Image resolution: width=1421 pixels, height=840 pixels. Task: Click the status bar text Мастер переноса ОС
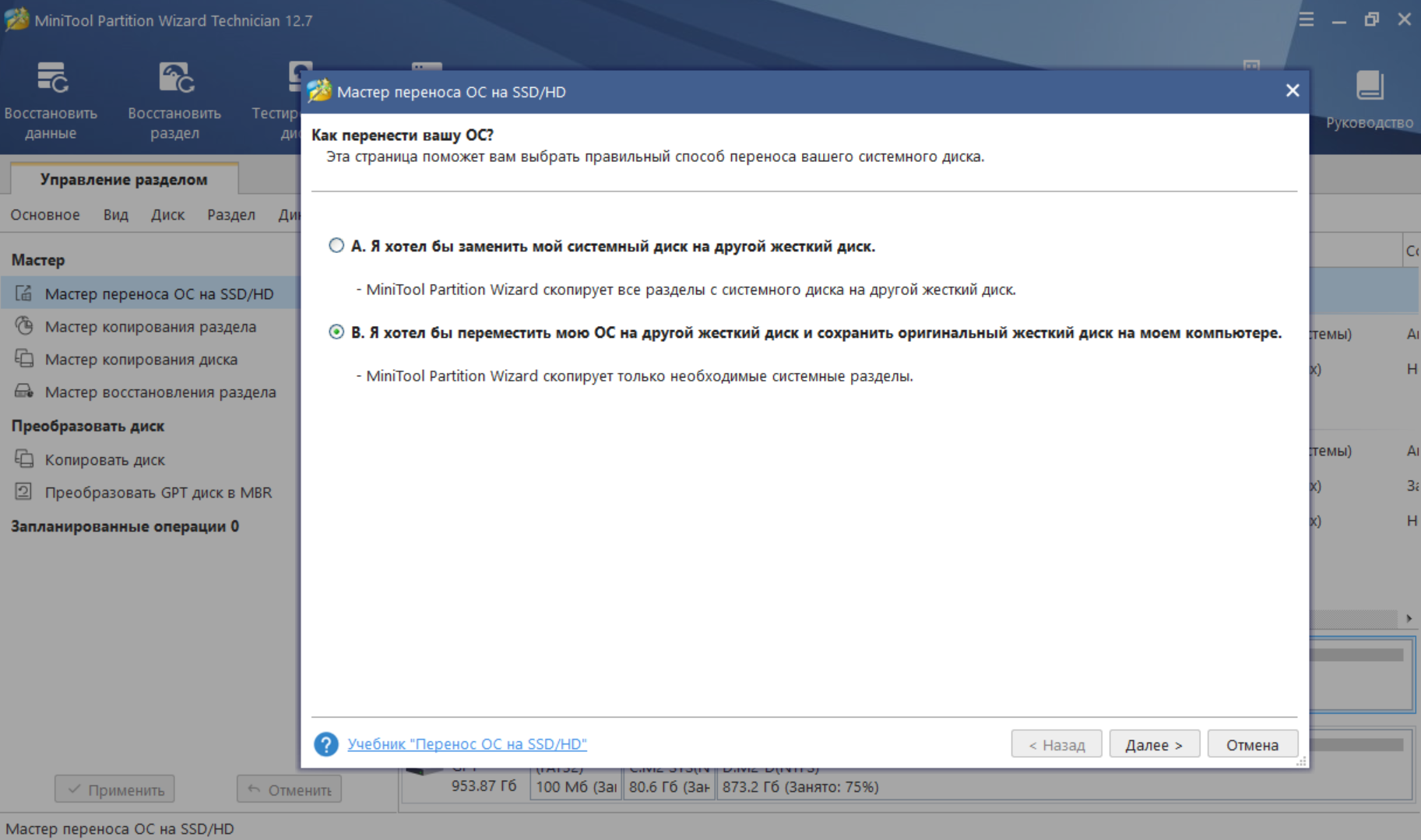[120, 829]
